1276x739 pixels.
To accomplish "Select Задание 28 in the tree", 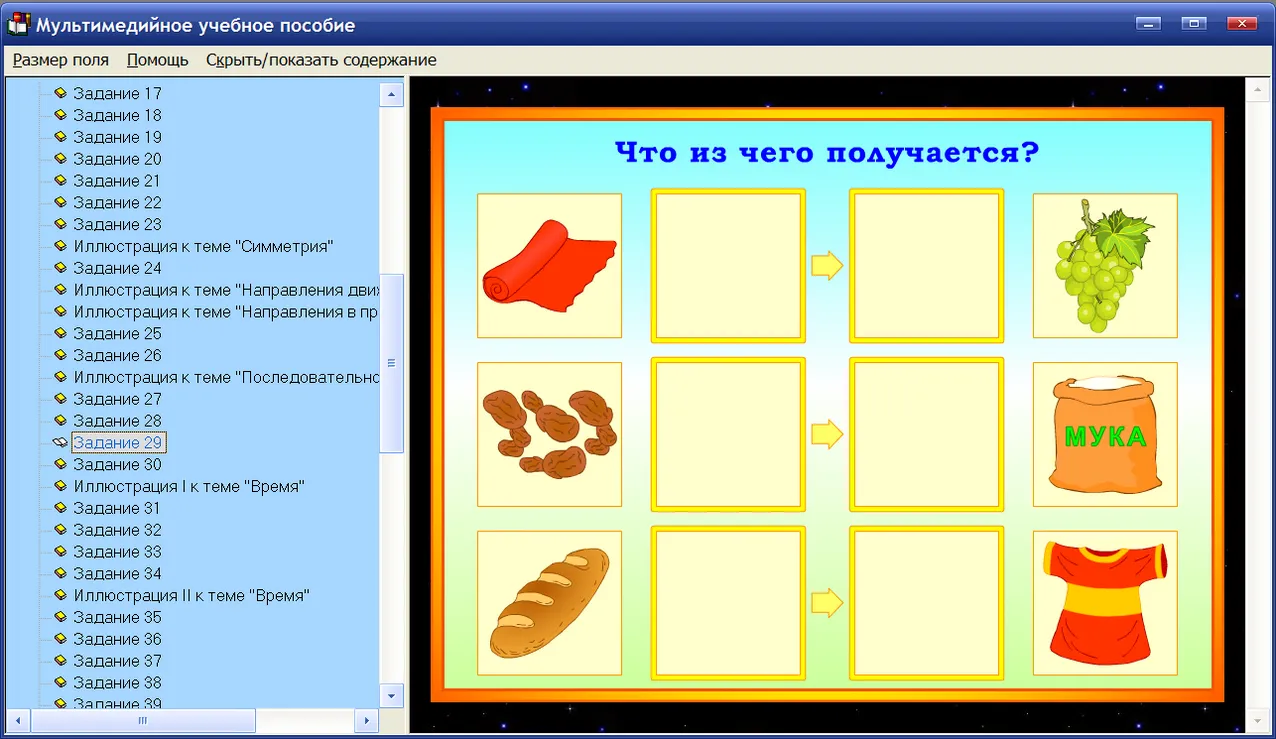I will [x=117, y=421].
